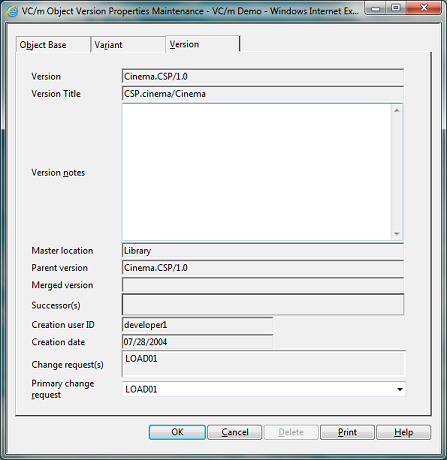Screen dimensions: 447x460
Task: Click the Master location field showing Library
Action: pyautogui.click(x=263, y=250)
